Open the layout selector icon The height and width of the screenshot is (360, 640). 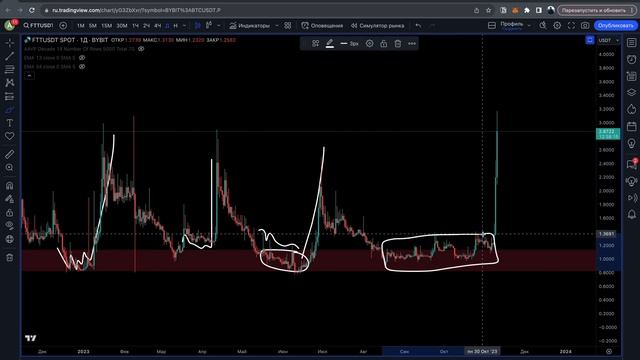click(492, 26)
